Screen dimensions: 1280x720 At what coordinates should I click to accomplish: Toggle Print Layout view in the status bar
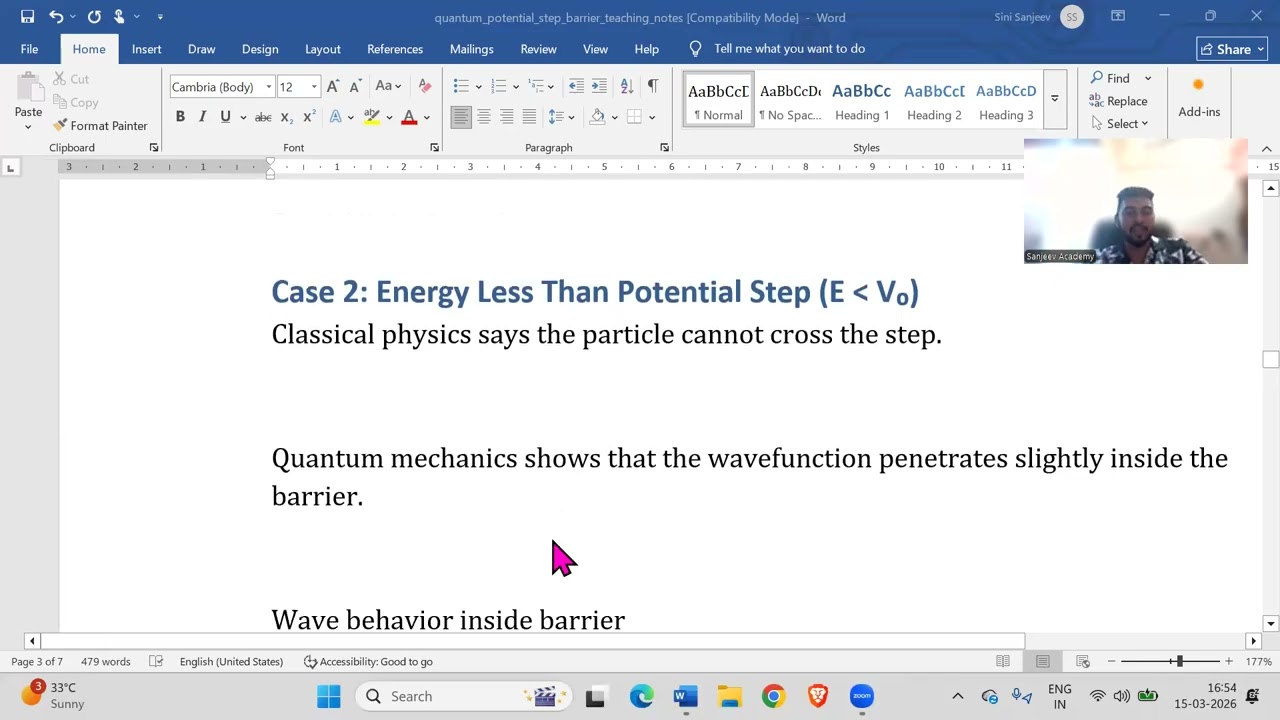1042,661
